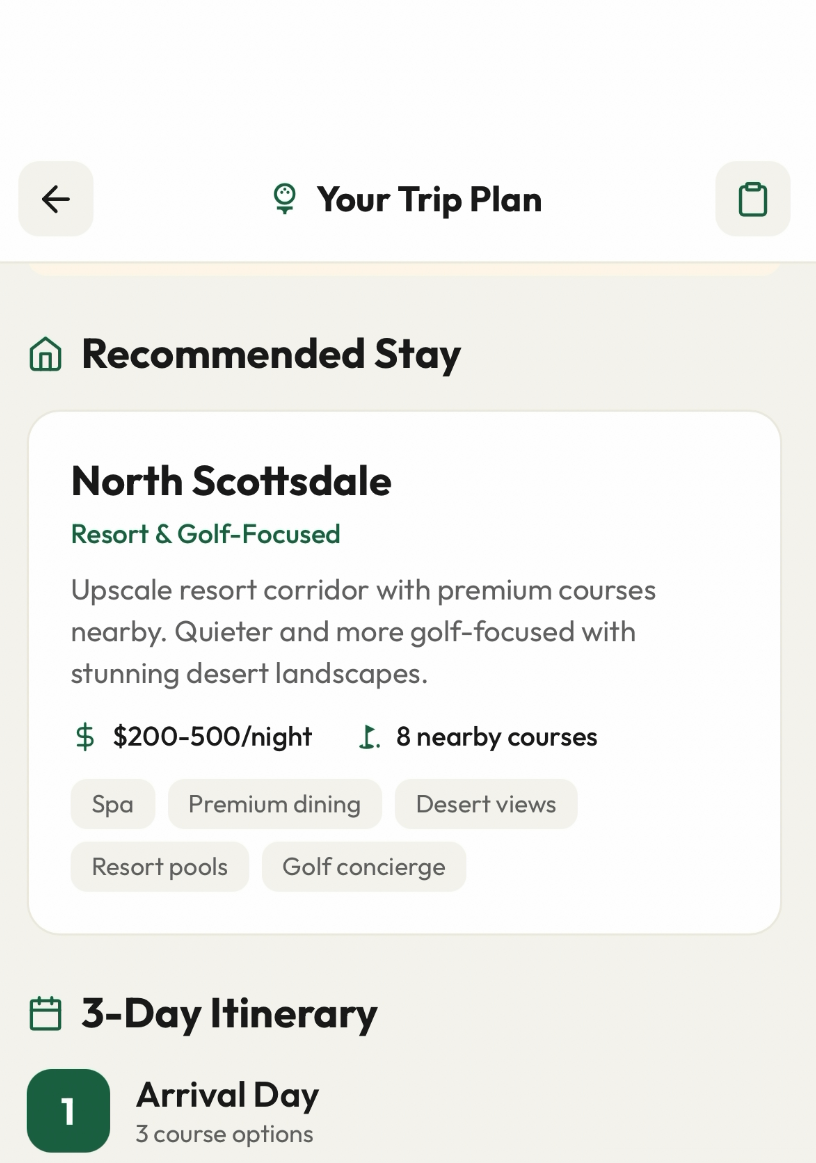This screenshot has width=816, height=1163.
Task: Select the Premium dining tag
Action: click(x=274, y=804)
